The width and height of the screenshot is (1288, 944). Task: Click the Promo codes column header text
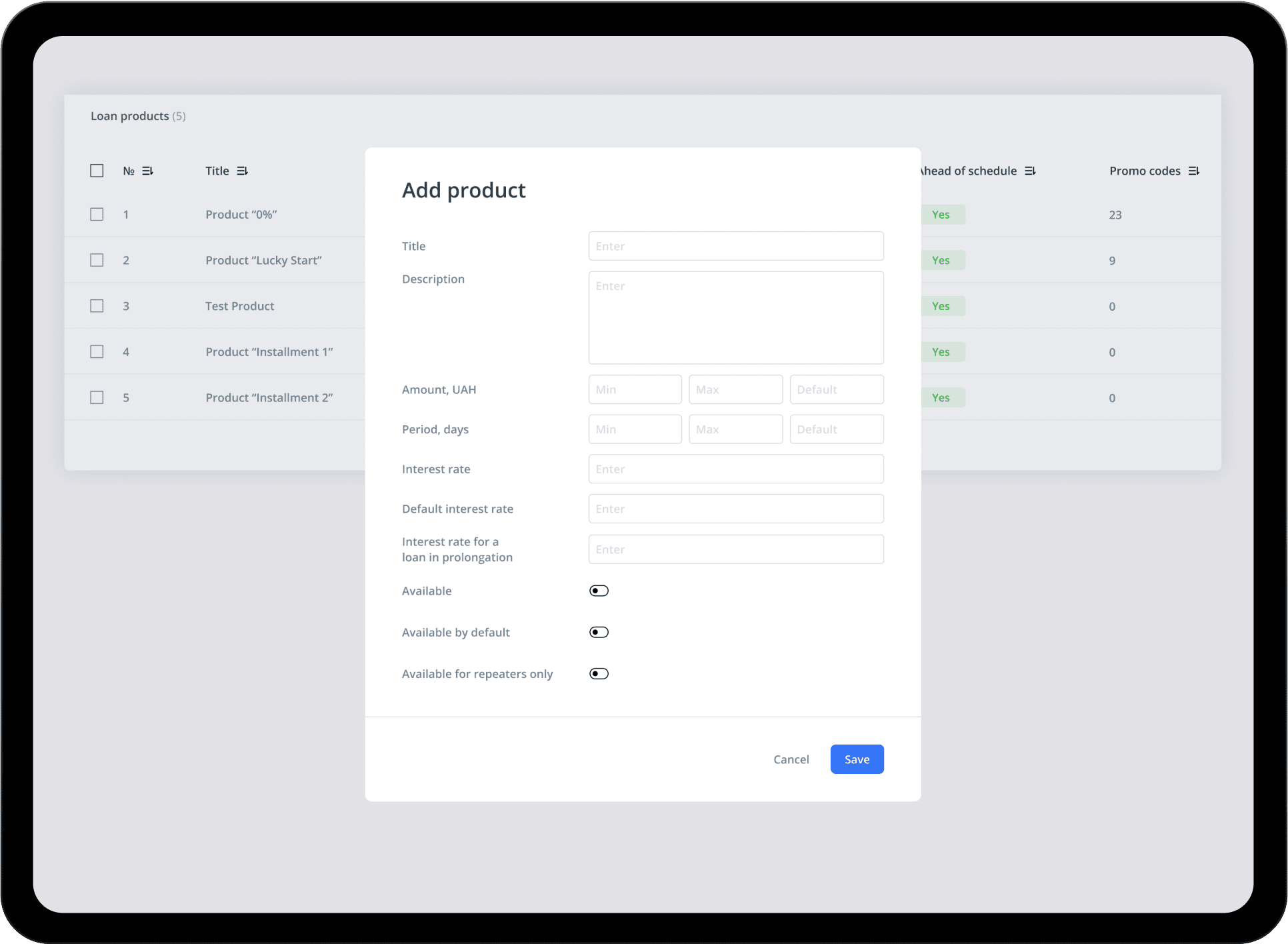1145,171
